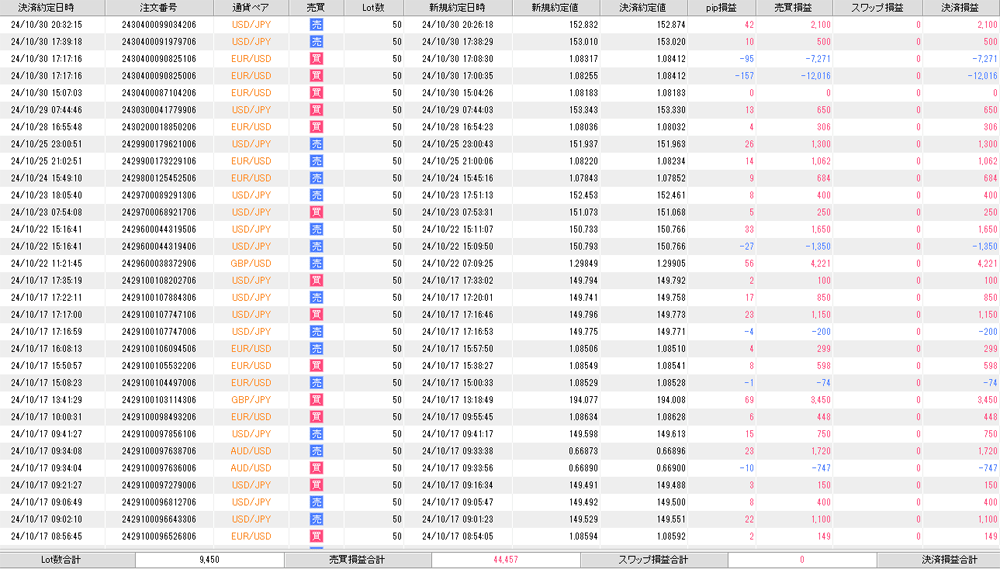Viewport: 1000px width, 569px height.
Task: Click the 152.832 entry price cell
Action: point(584,25)
